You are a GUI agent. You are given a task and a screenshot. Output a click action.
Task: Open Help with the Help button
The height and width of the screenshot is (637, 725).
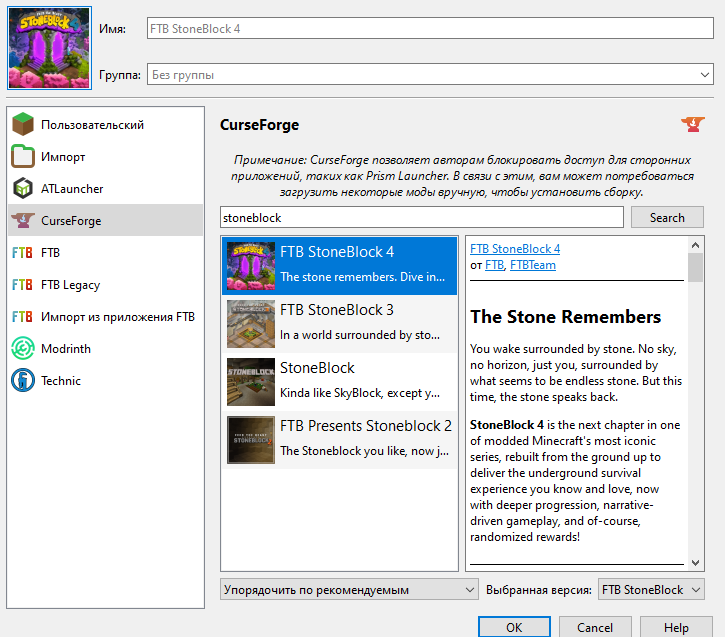click(x=676, y=627)
